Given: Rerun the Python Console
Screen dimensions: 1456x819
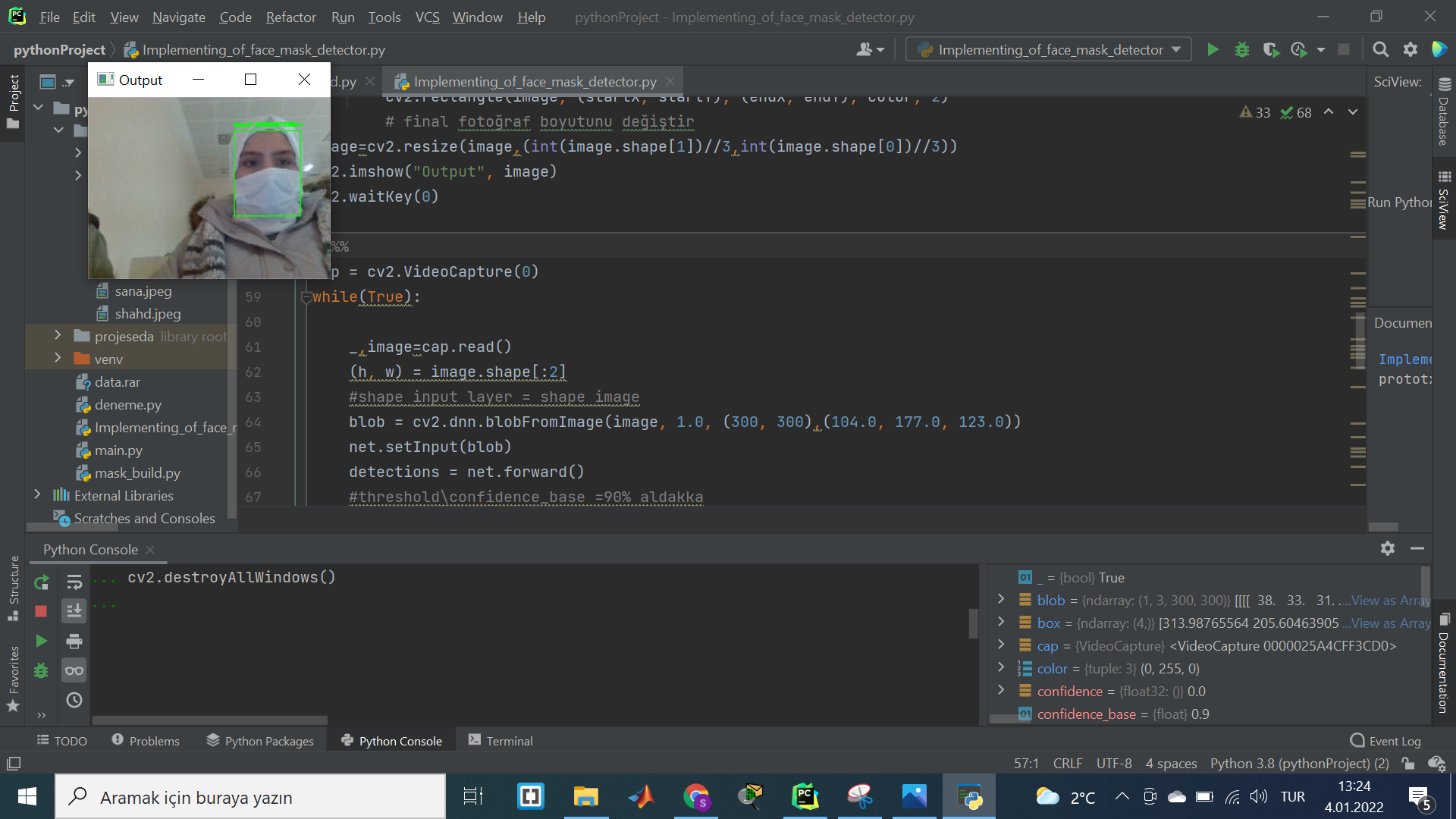Looking at the screenshot, I should point(42,583).
